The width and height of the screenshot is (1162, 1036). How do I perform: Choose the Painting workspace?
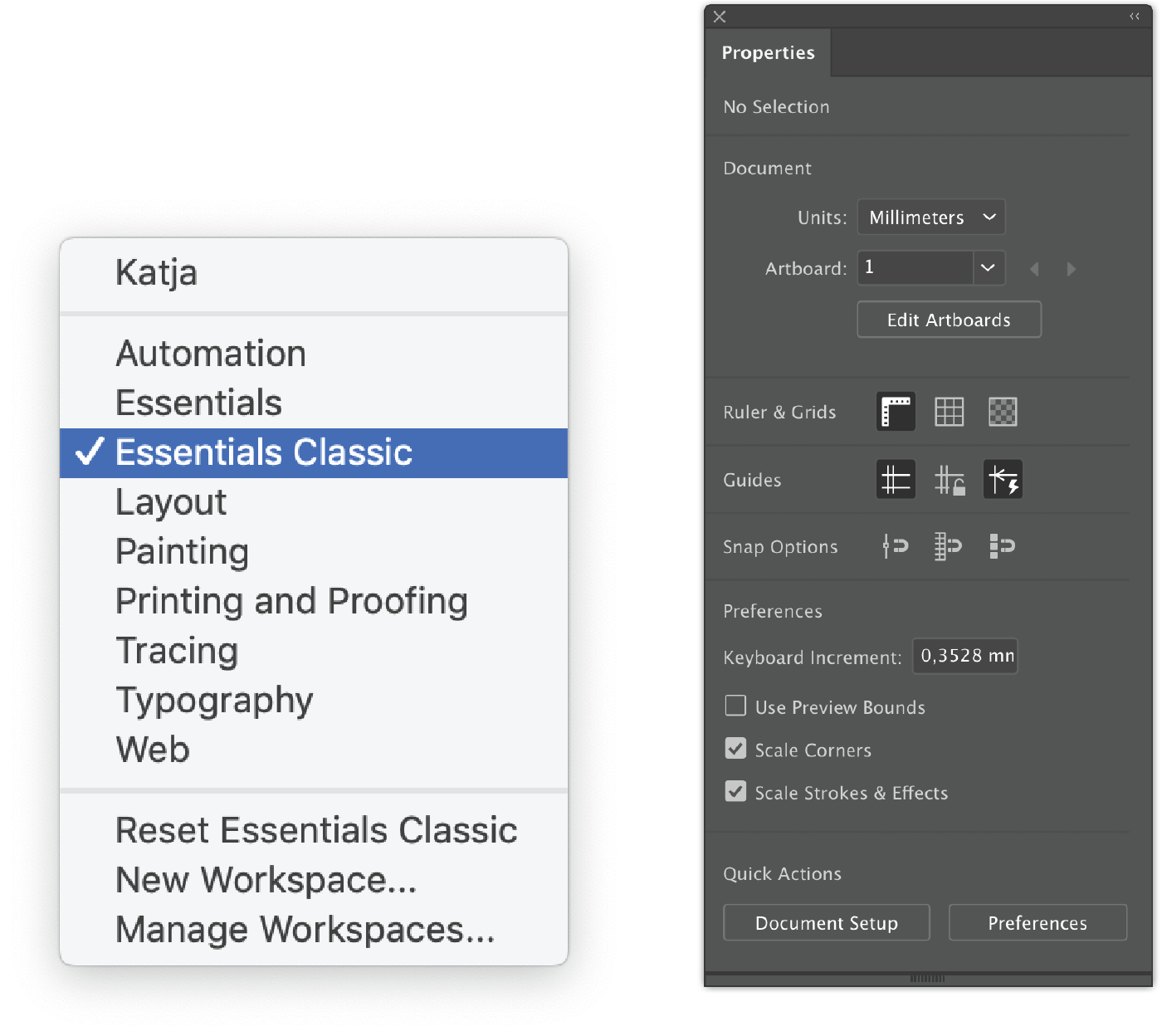[314, 552]
